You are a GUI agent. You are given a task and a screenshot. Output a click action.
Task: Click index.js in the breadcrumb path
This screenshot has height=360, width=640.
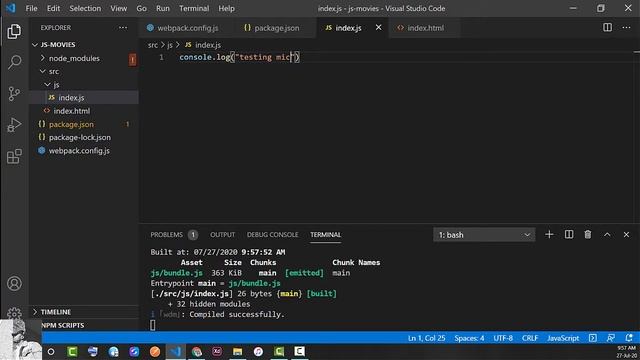coord(208,45)
